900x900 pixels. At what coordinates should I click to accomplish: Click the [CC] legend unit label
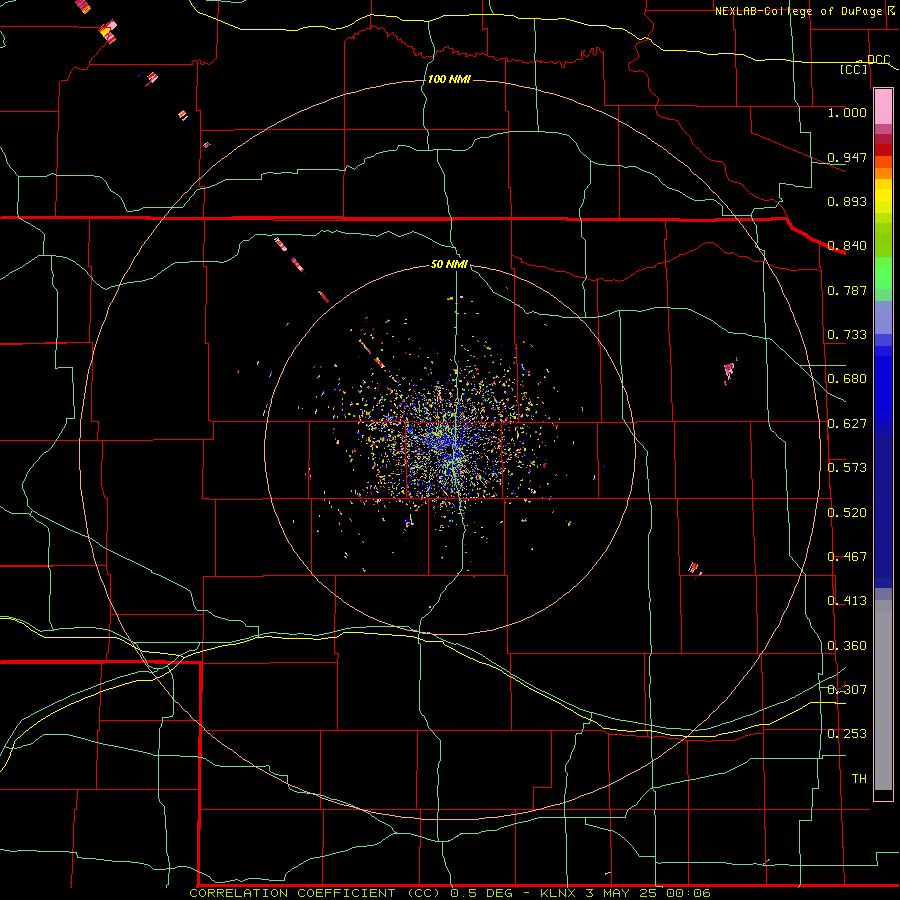pyautogui.click(x=854, y=69)
